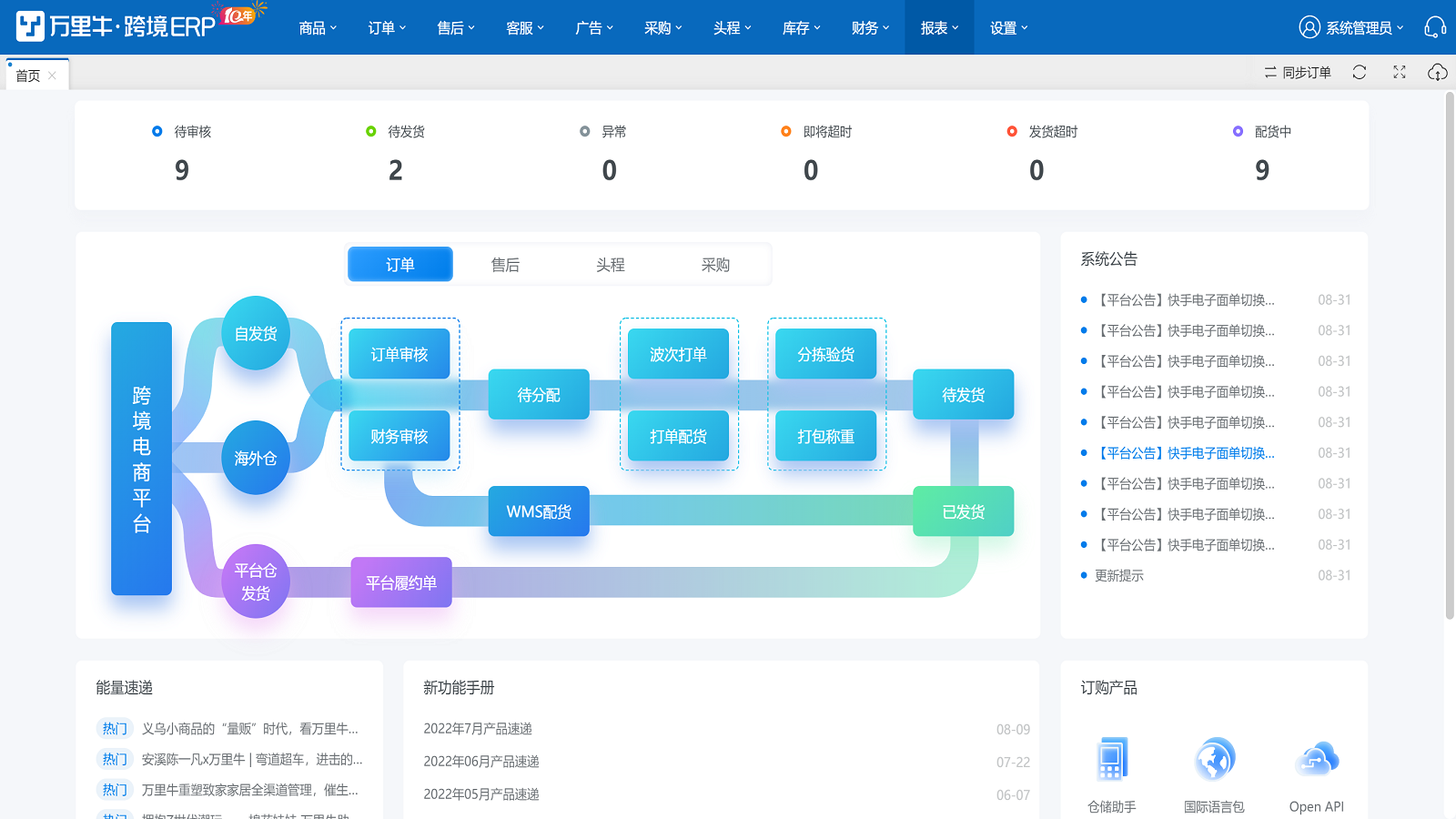Click the 波次打单 workflow button
The width and height of the screenshot is (1456, 819).
678,354
